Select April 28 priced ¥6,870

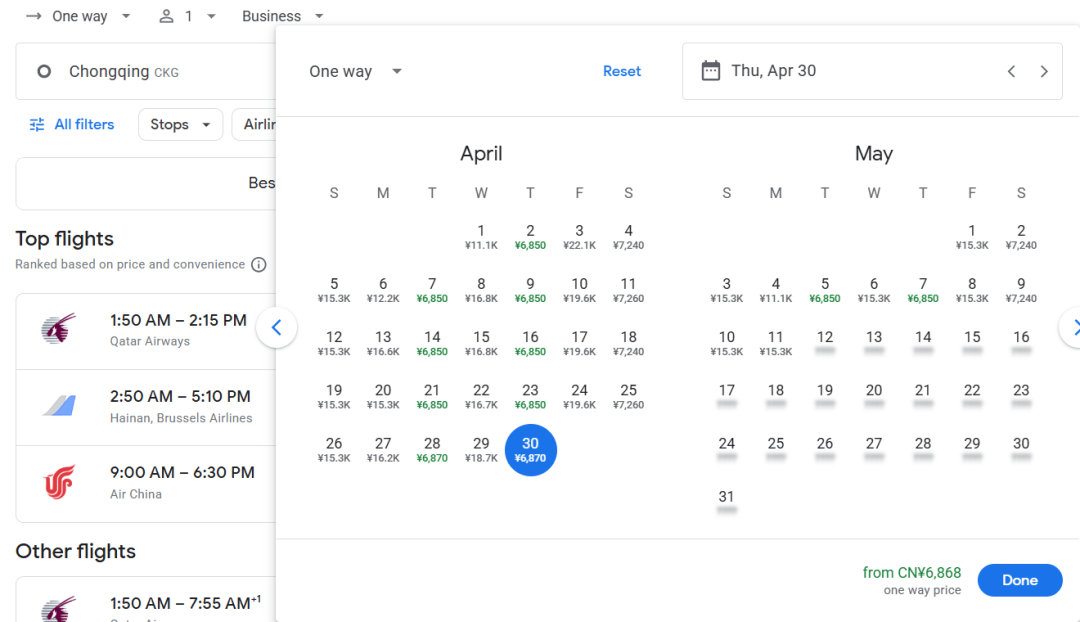pyautogui.click(x=432, y=450)
